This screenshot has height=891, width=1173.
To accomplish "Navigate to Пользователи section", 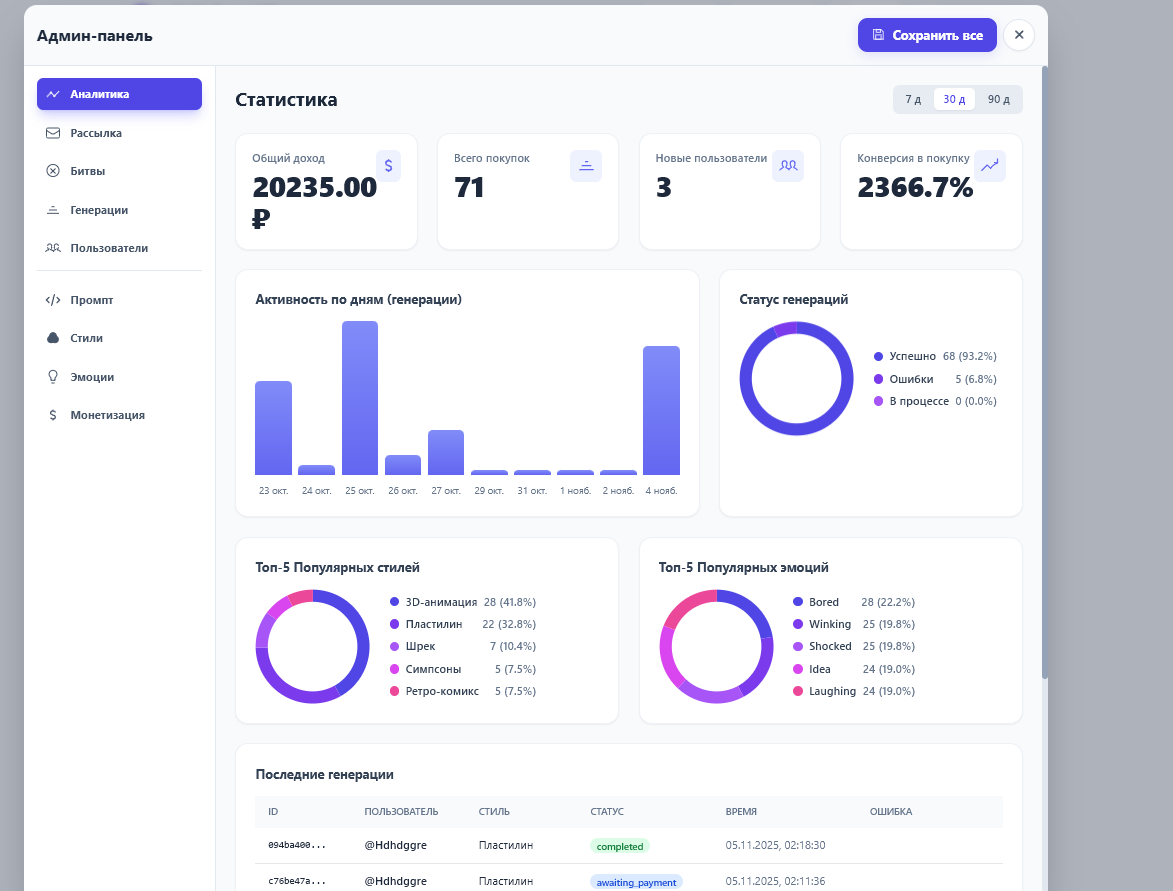I will 120,248.
